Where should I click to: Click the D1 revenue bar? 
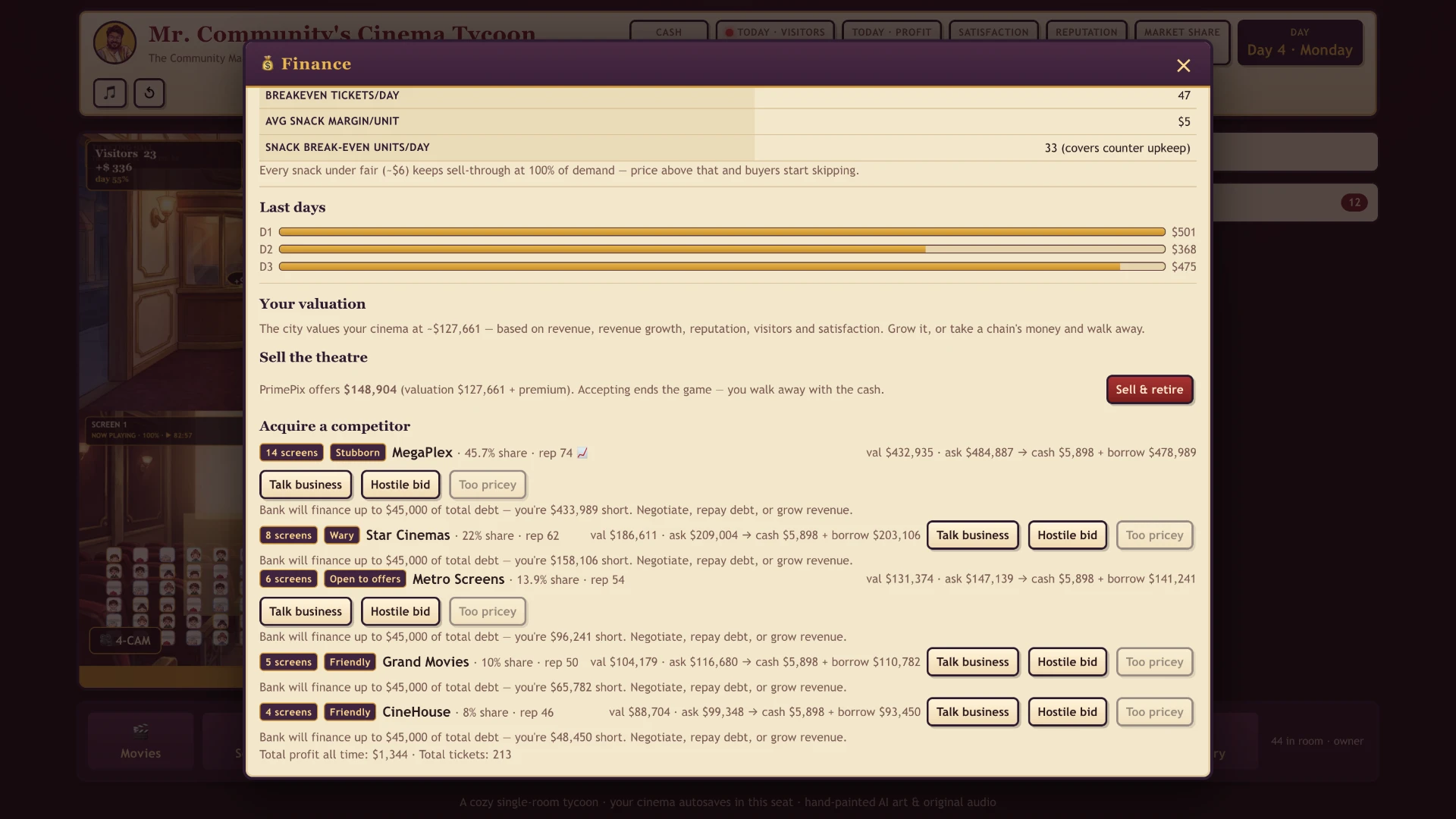(x=722, y=232)
